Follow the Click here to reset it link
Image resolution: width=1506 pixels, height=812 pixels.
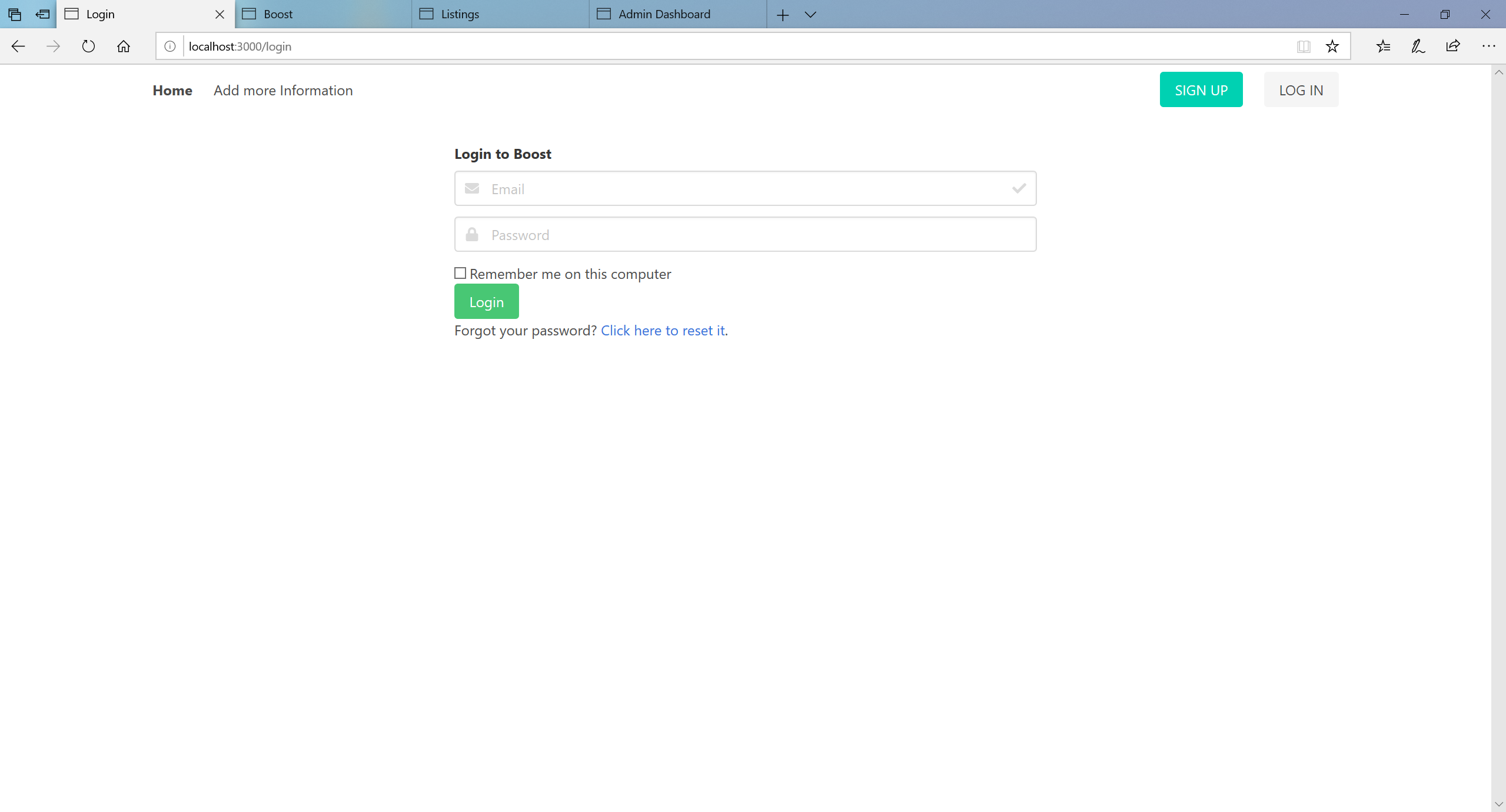tap(663, 331)
